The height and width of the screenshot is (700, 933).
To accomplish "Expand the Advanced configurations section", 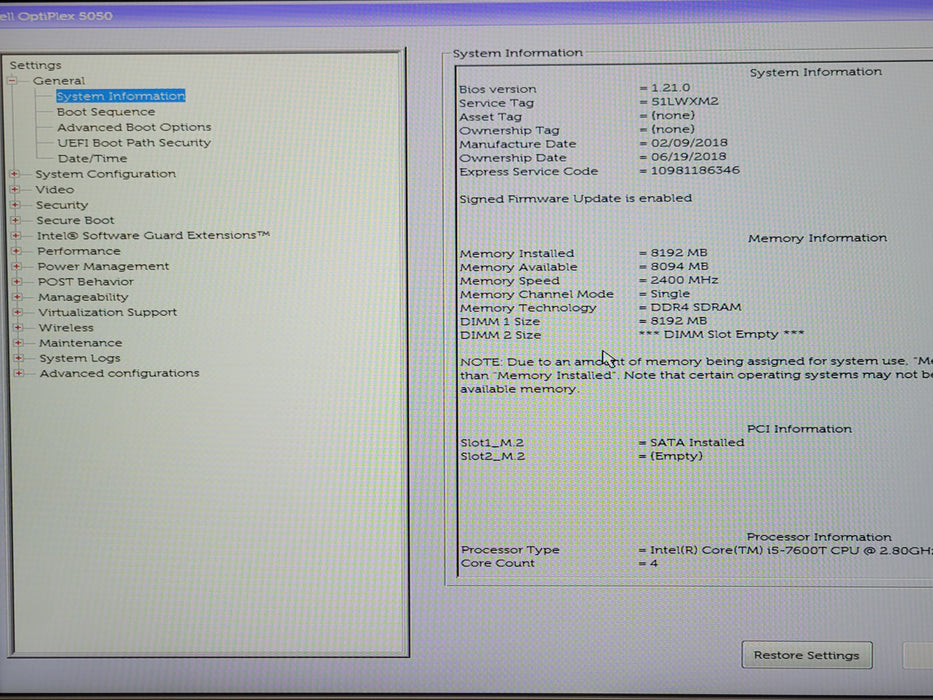I will tap(18, 373).
